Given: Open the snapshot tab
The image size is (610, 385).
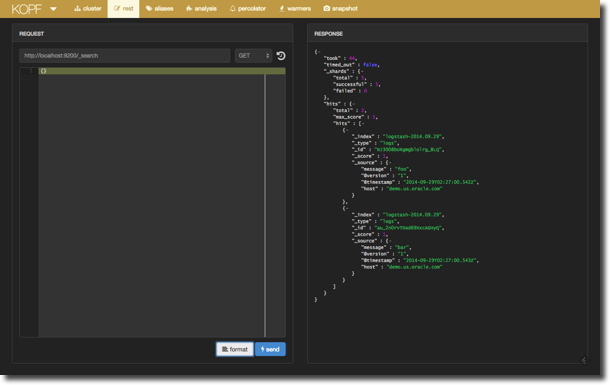Looking at the screenshot, I should [340, 9].
